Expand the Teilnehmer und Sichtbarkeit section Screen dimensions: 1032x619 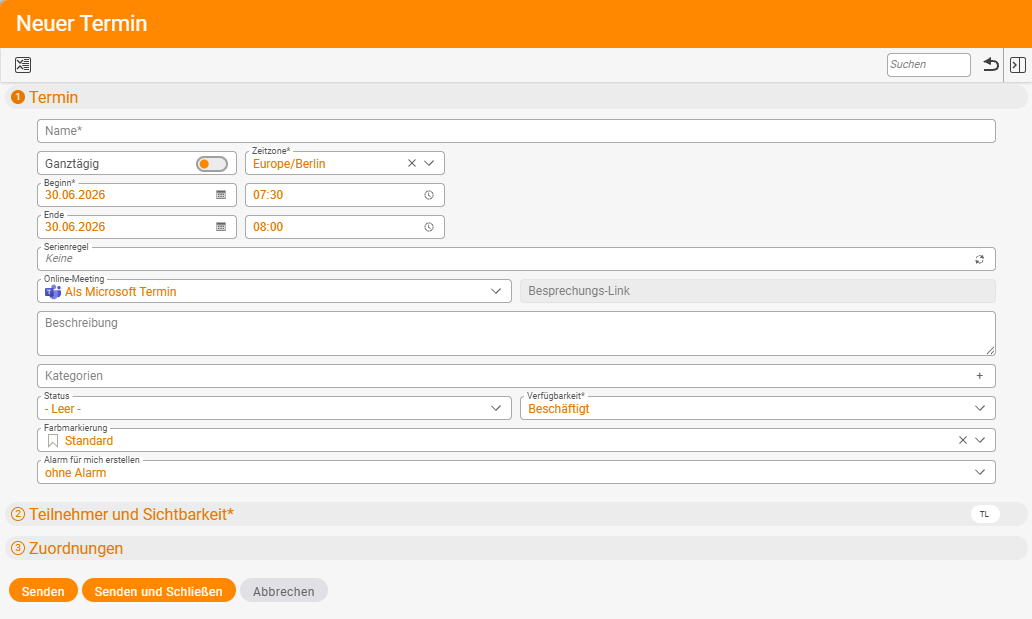click(516, 514)
